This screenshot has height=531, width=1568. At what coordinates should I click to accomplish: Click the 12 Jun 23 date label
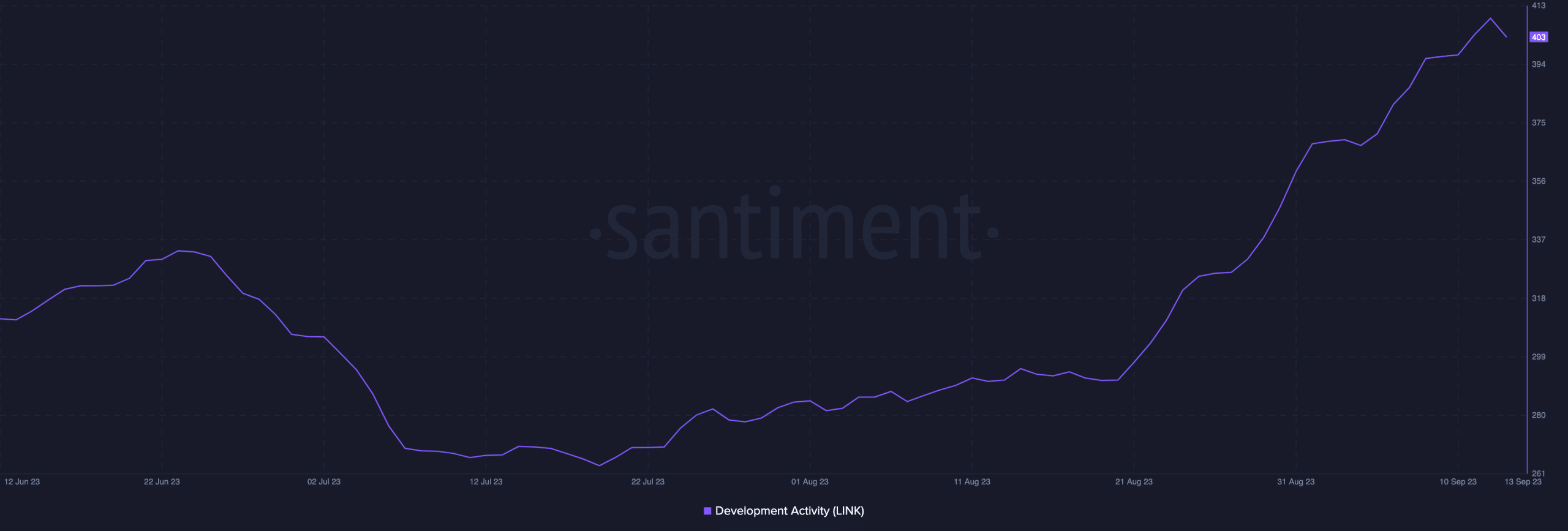coord(22,482)
